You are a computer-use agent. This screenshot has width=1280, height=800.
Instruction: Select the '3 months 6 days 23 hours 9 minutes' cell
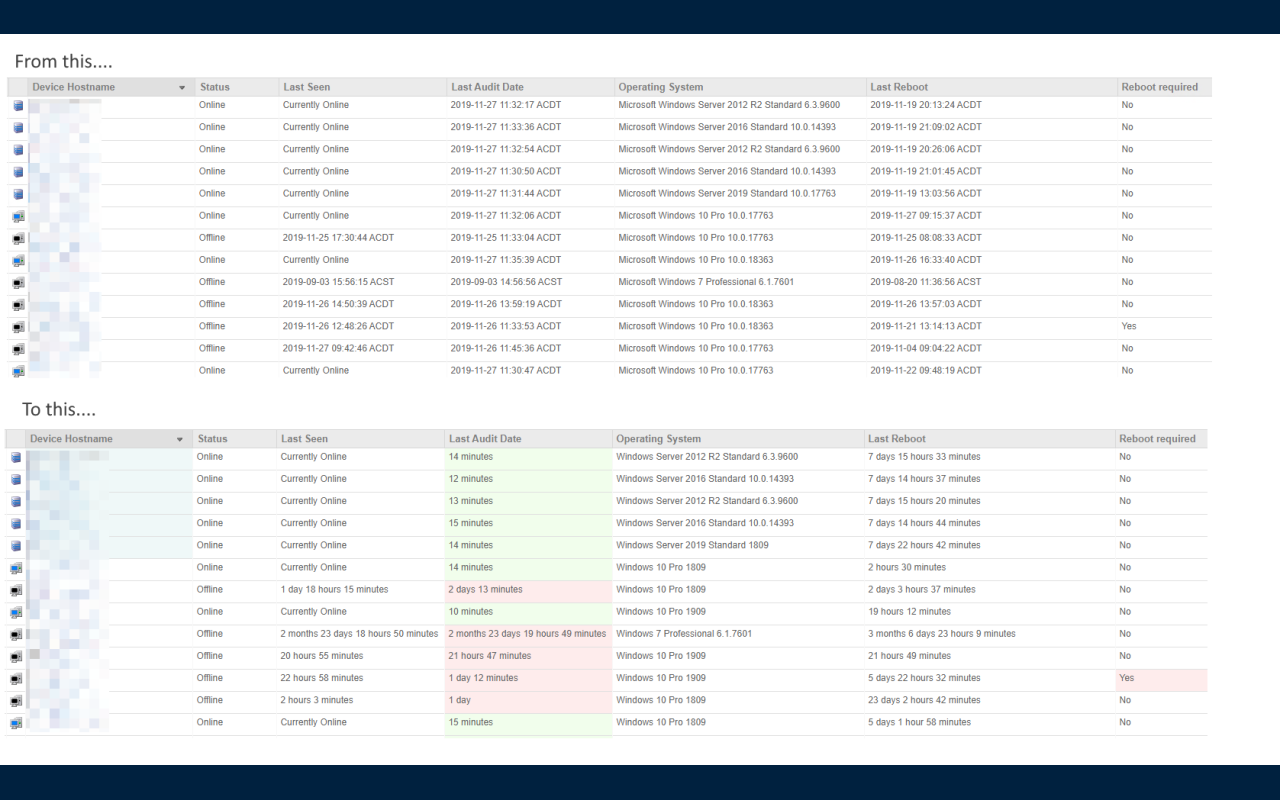[942, 634]
